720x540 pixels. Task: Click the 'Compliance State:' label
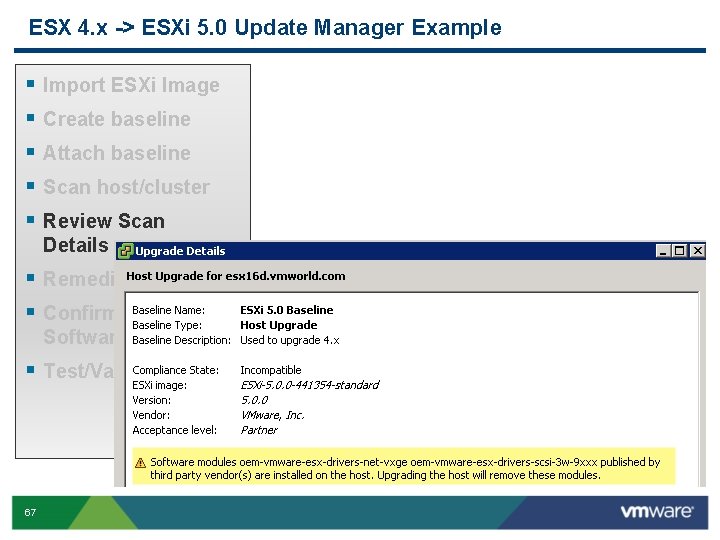pos(175,370)
